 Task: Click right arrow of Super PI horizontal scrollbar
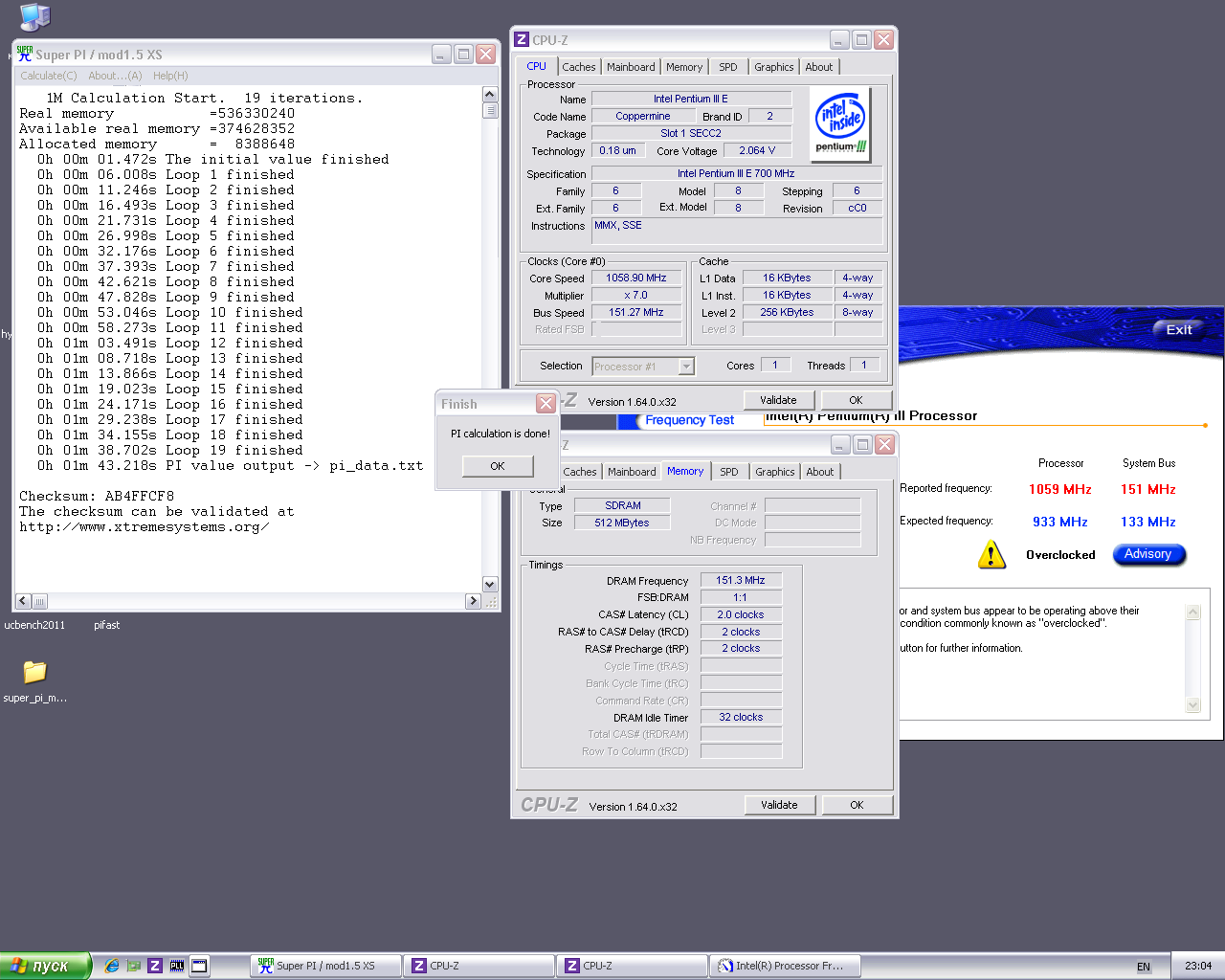[473, 601]
